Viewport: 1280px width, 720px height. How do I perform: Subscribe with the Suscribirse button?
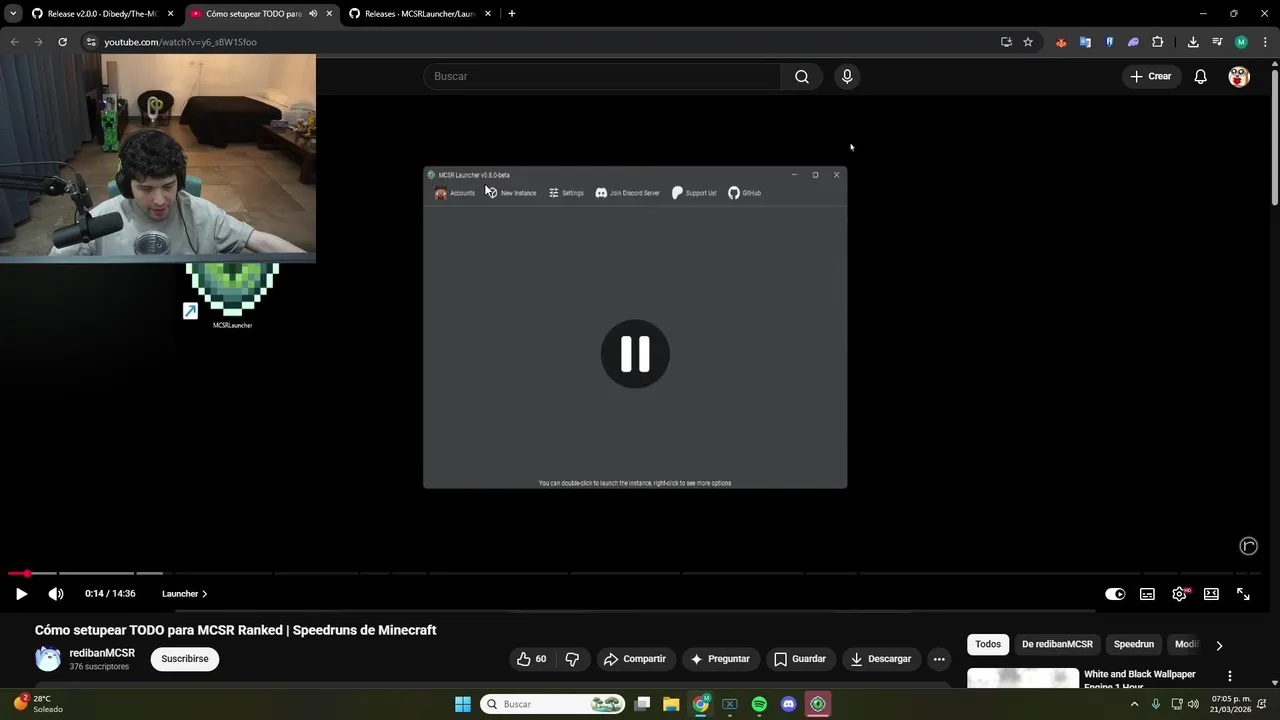(185, 659)
